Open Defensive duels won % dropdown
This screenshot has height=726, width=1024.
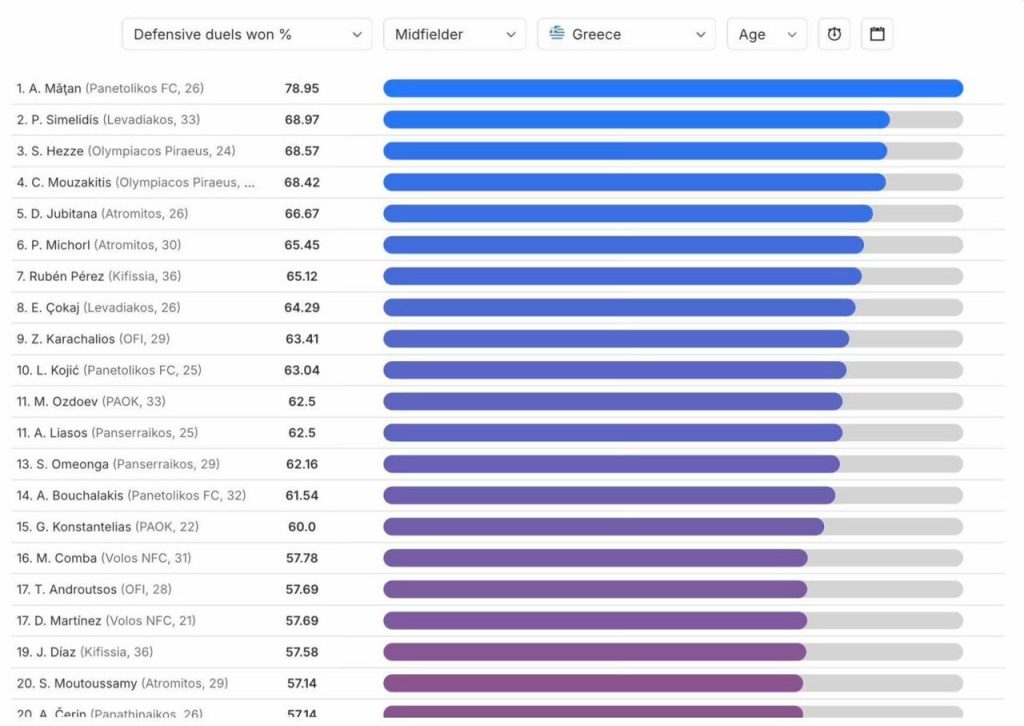coord(247,34)
